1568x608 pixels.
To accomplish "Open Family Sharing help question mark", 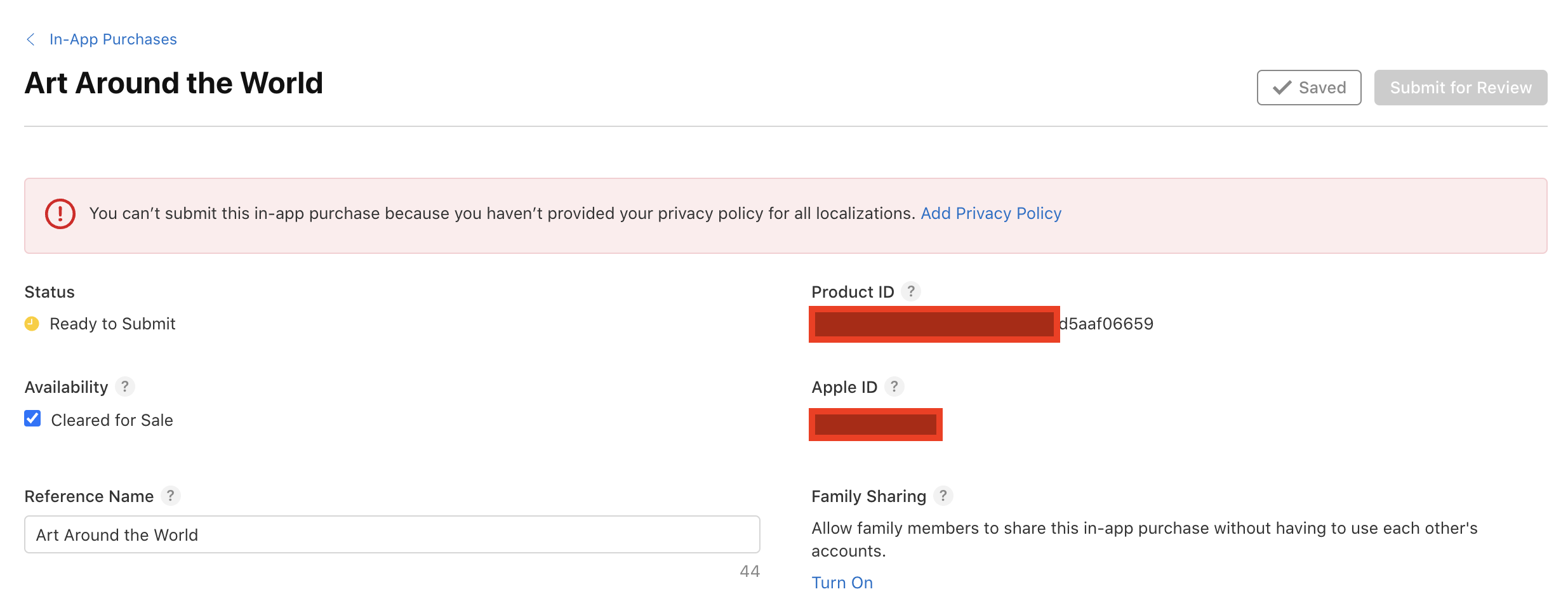I will click(x=943, y=496).
